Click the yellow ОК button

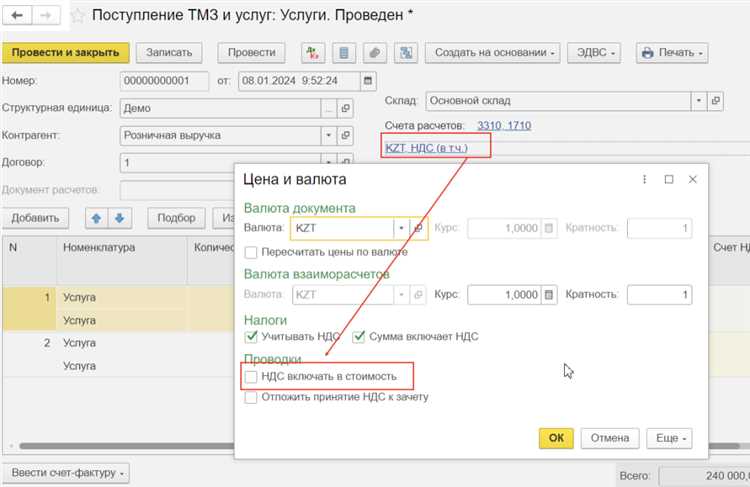[555, 438]
